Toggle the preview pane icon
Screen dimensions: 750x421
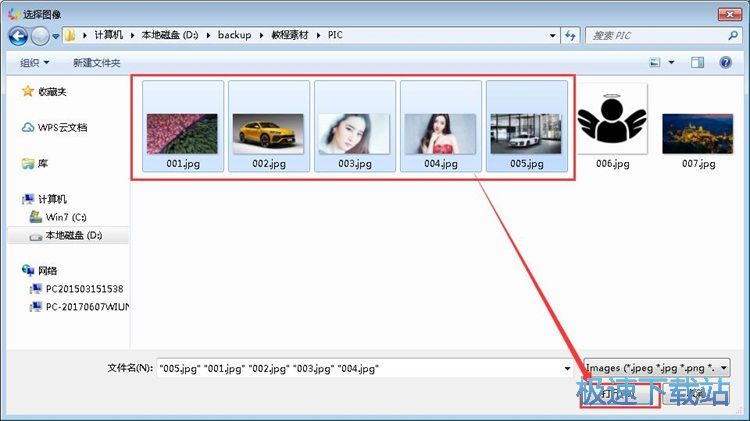(x=697, y=62)
